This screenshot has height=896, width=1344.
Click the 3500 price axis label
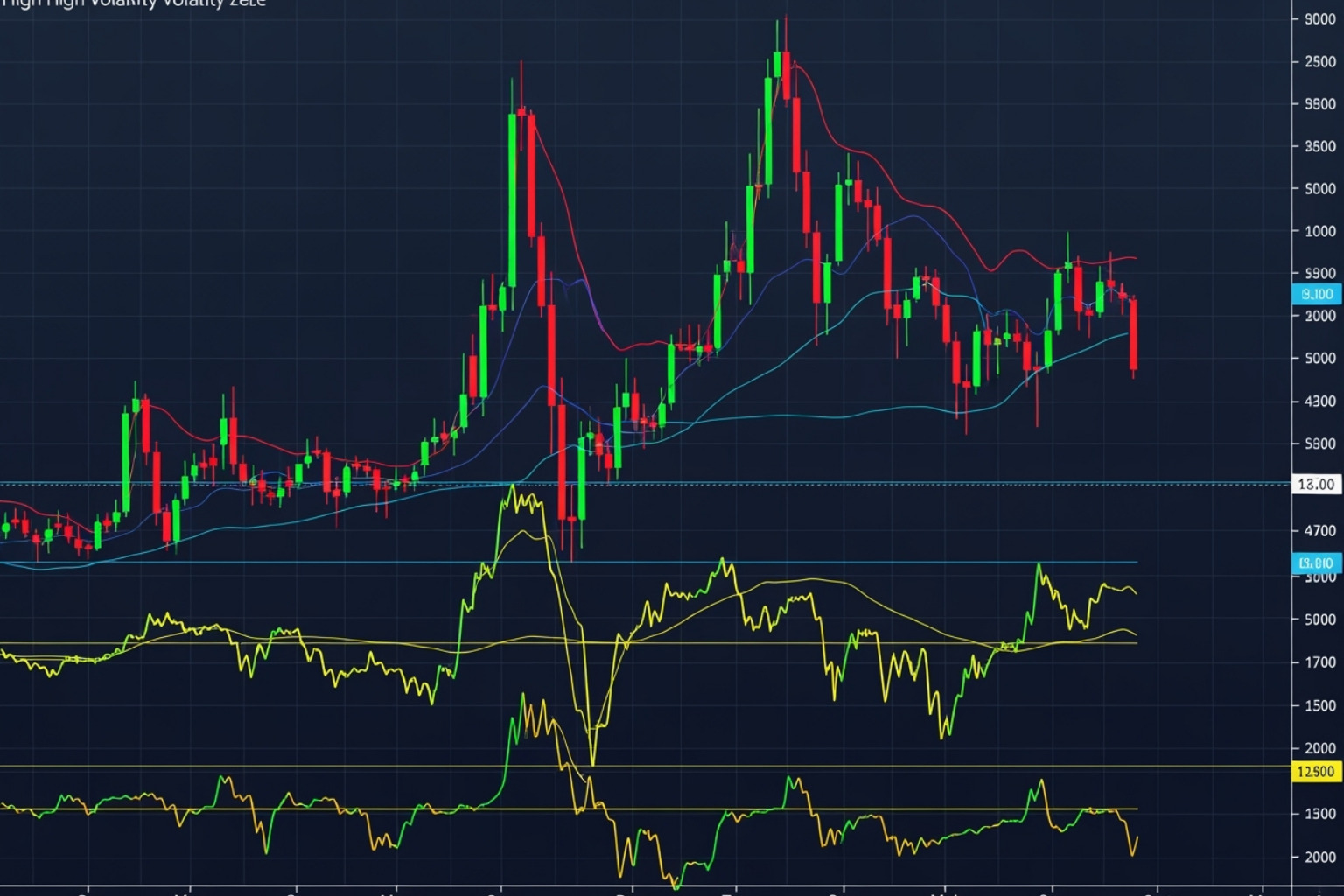(1319, 146)
